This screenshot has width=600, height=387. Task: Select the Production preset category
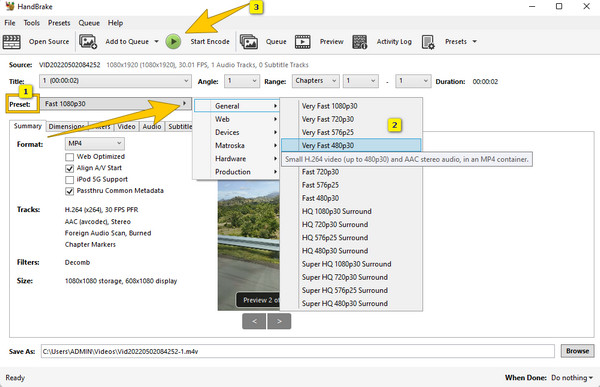(x=236, y=172)
